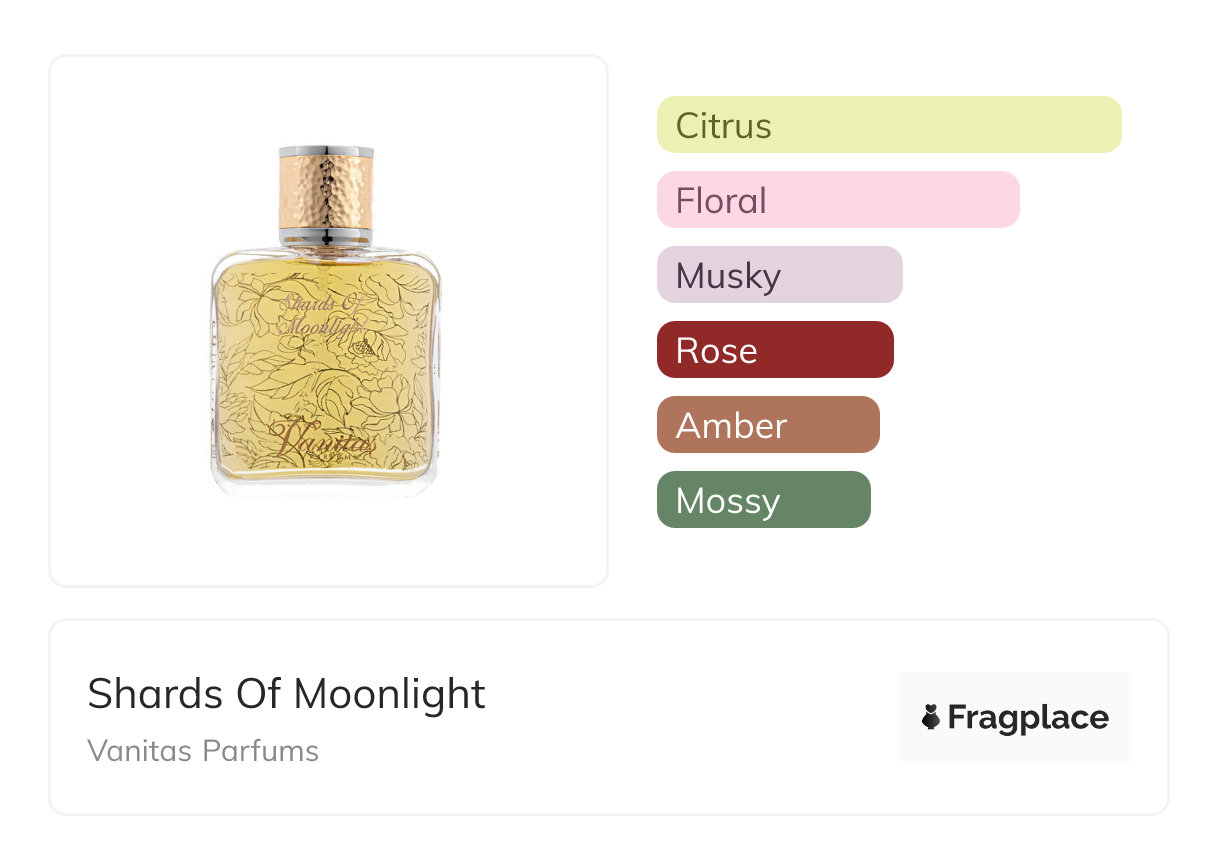Click the Fragplace logo badge background
The height and width of the screenshot is (864, 1218).
tap(1014, 690)
